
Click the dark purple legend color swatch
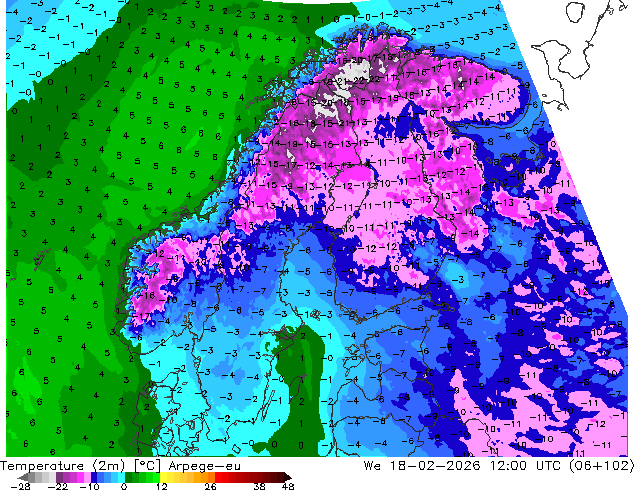coord(59,477)
